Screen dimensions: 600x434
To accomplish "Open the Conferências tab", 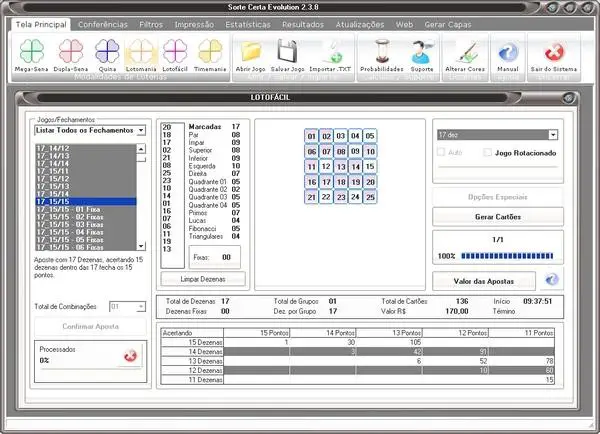I will point(103,25).
